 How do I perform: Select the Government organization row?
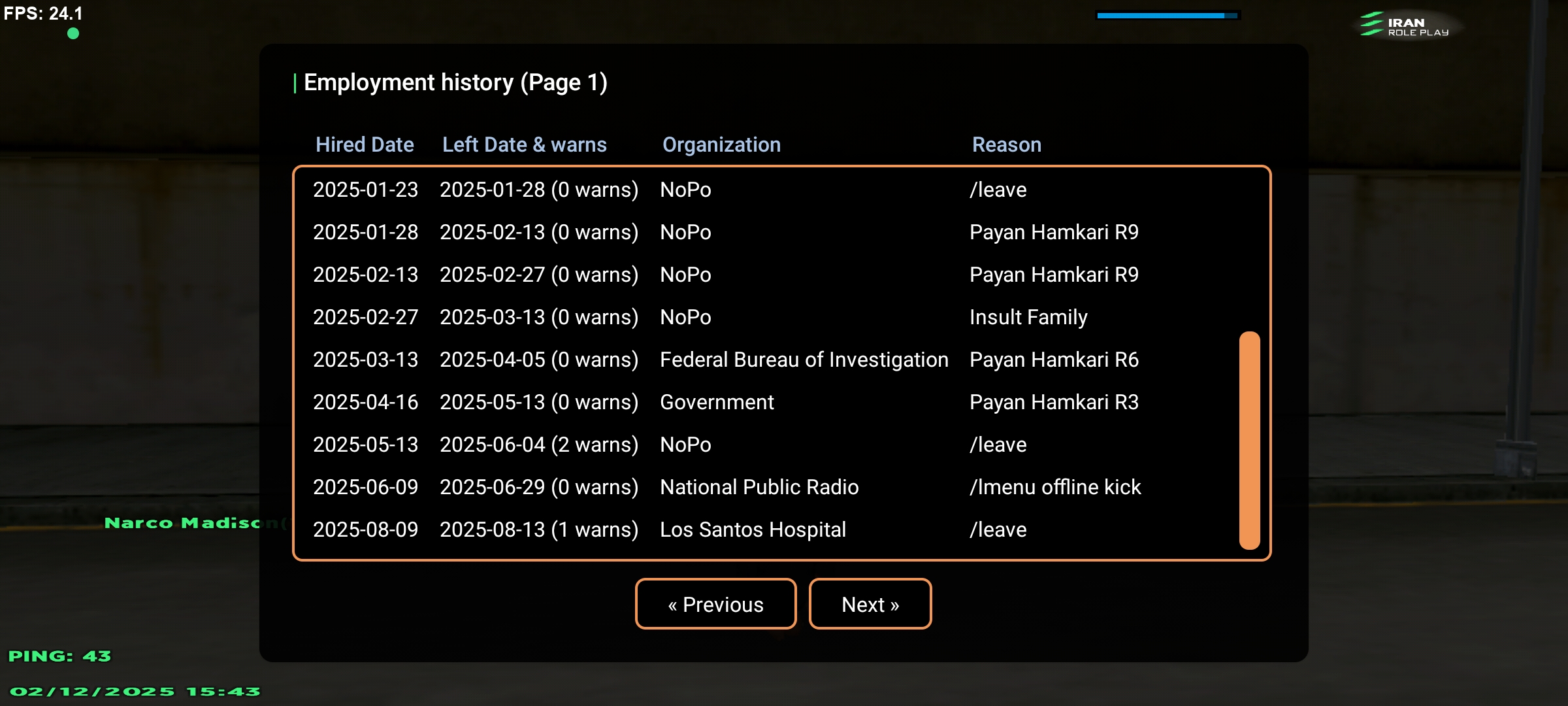pos(717,402)
